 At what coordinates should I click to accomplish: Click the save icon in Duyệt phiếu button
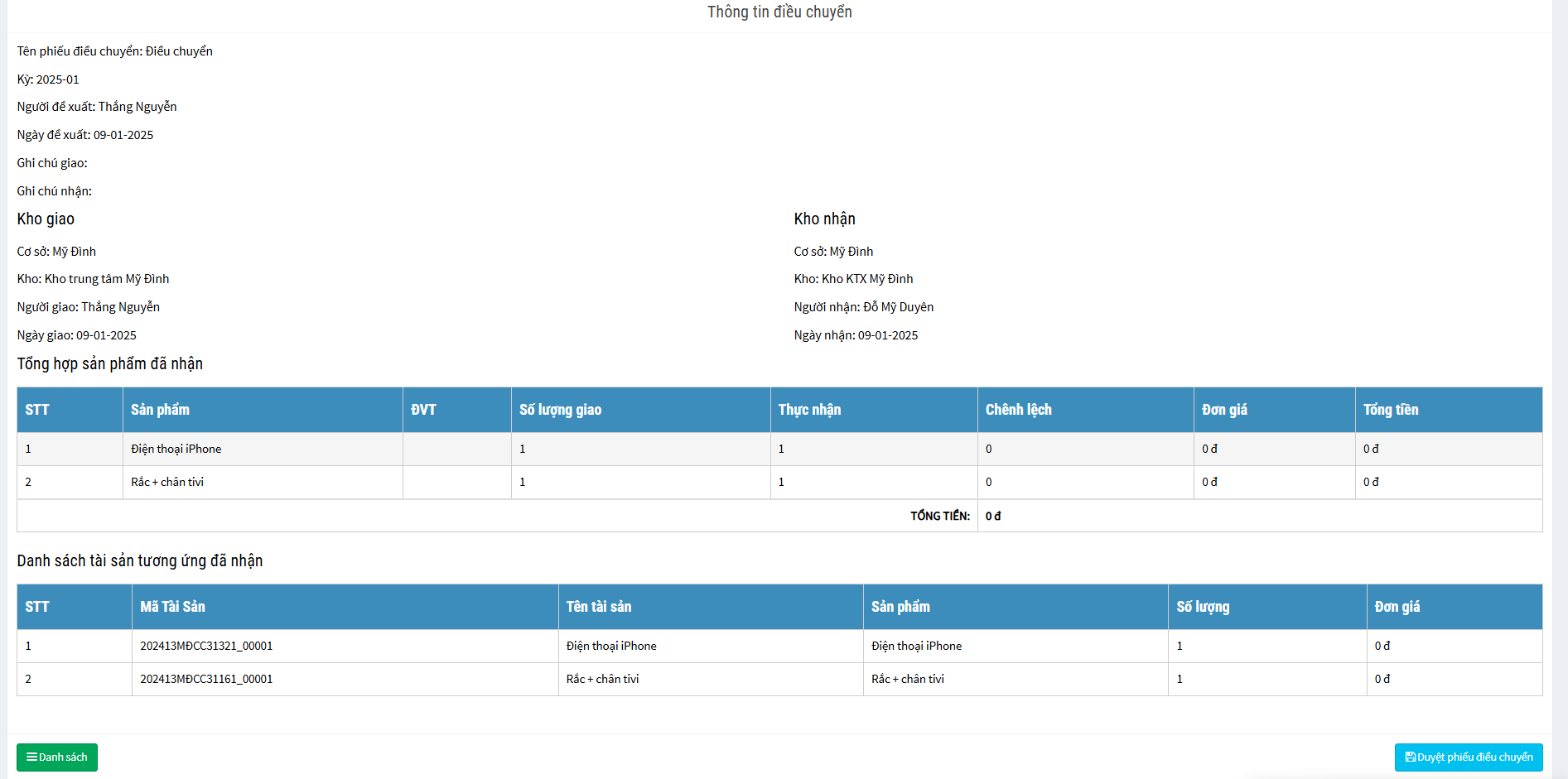click(1410, 757)
